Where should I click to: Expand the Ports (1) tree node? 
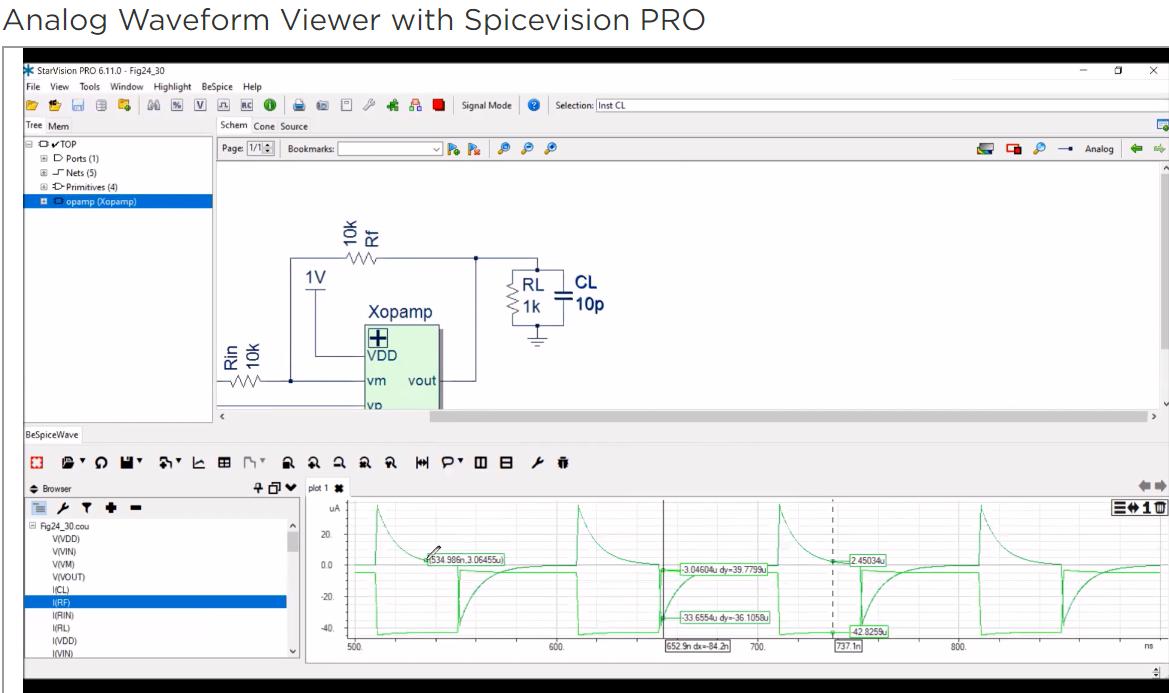pyautogui.click(x=43, y=159)
